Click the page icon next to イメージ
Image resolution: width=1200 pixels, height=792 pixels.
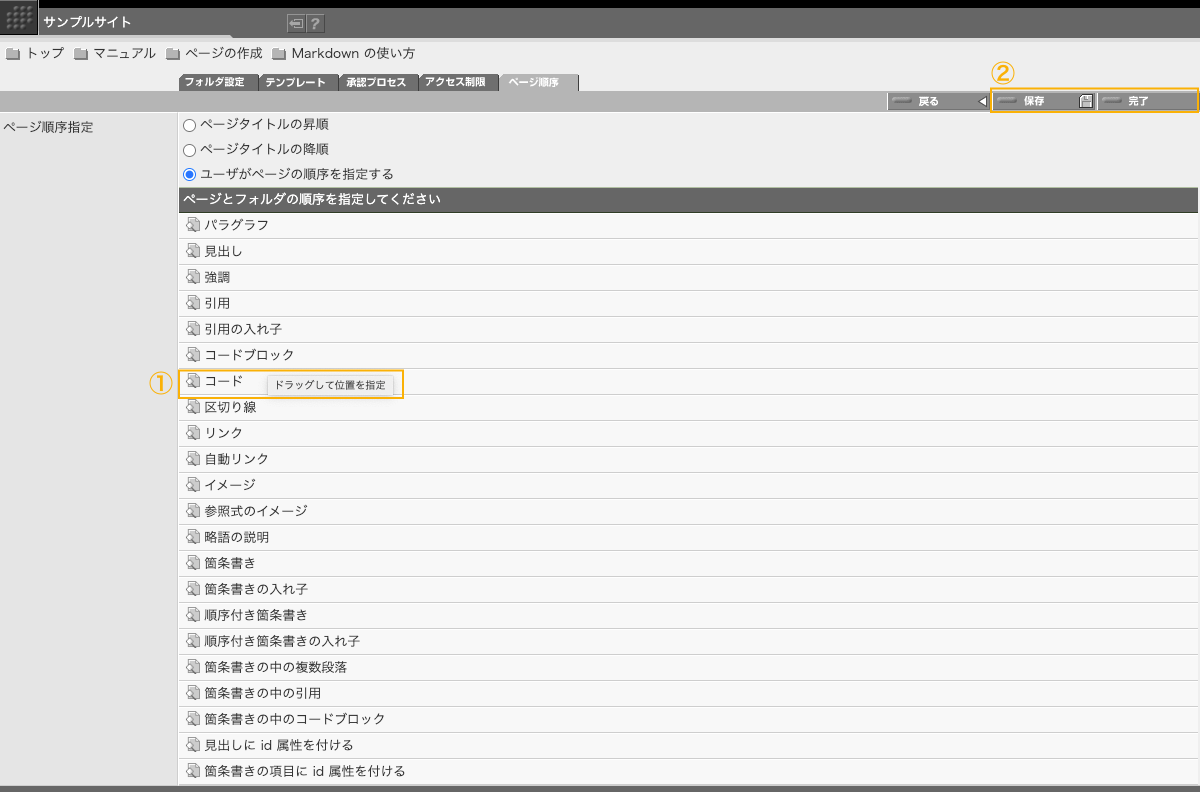pyautogui.click(x=193, y=485)
